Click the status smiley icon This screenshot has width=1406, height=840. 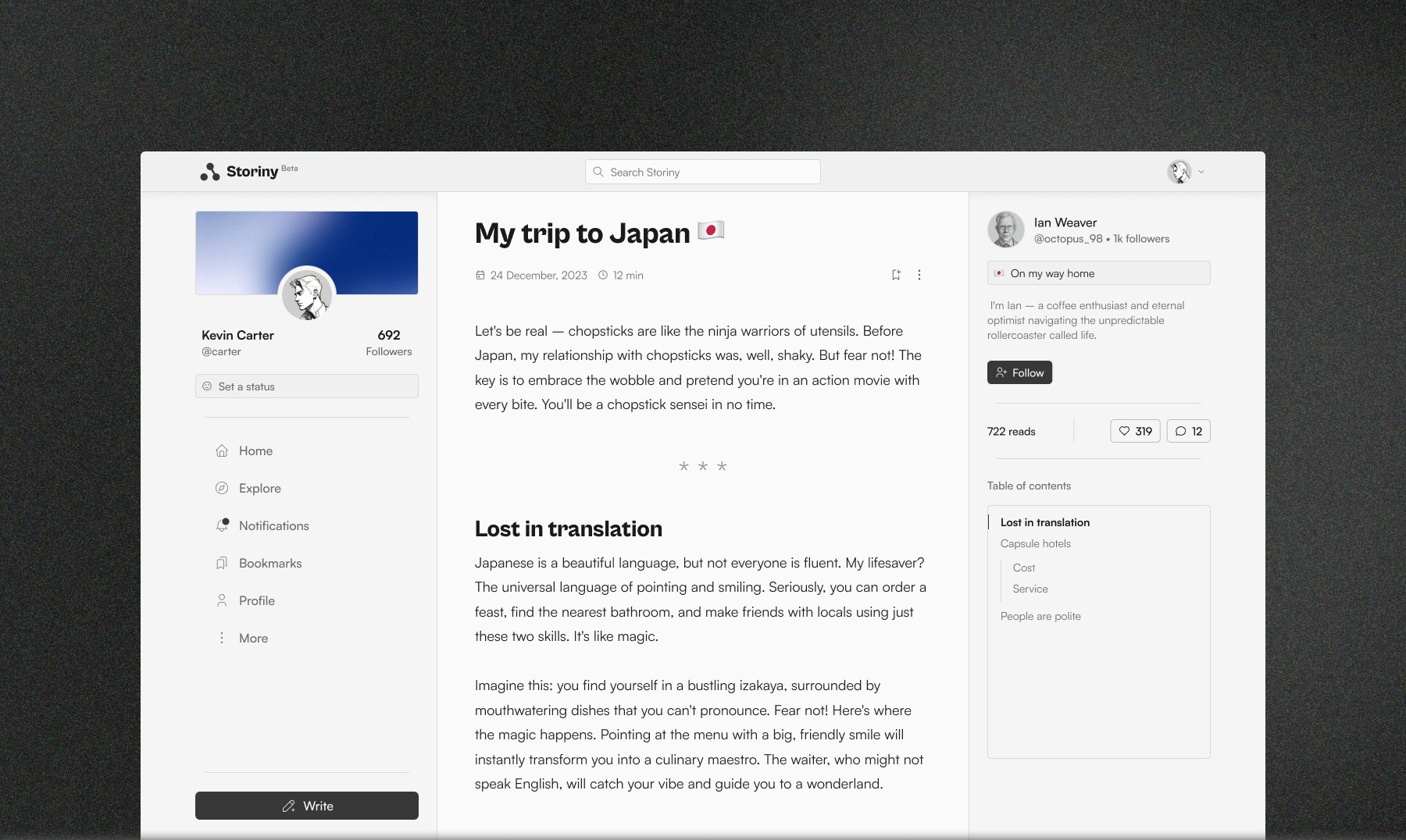click(x=207, y=386)
